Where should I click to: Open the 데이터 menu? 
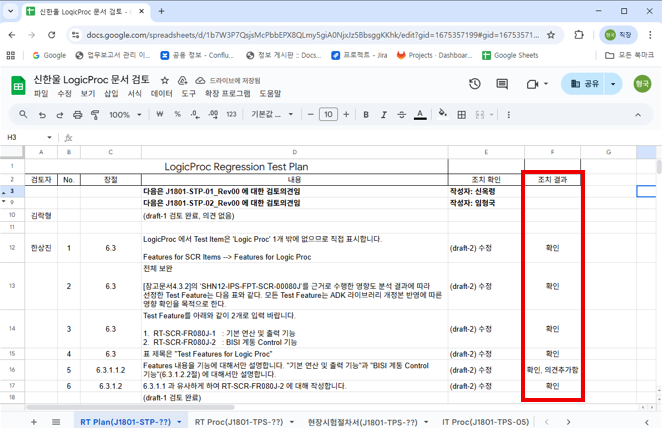pos(161,93)
